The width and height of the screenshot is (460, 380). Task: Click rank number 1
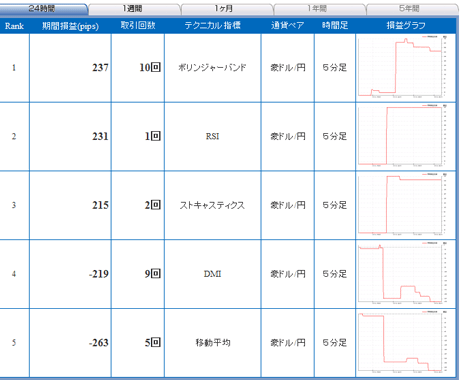pos(14,68)
